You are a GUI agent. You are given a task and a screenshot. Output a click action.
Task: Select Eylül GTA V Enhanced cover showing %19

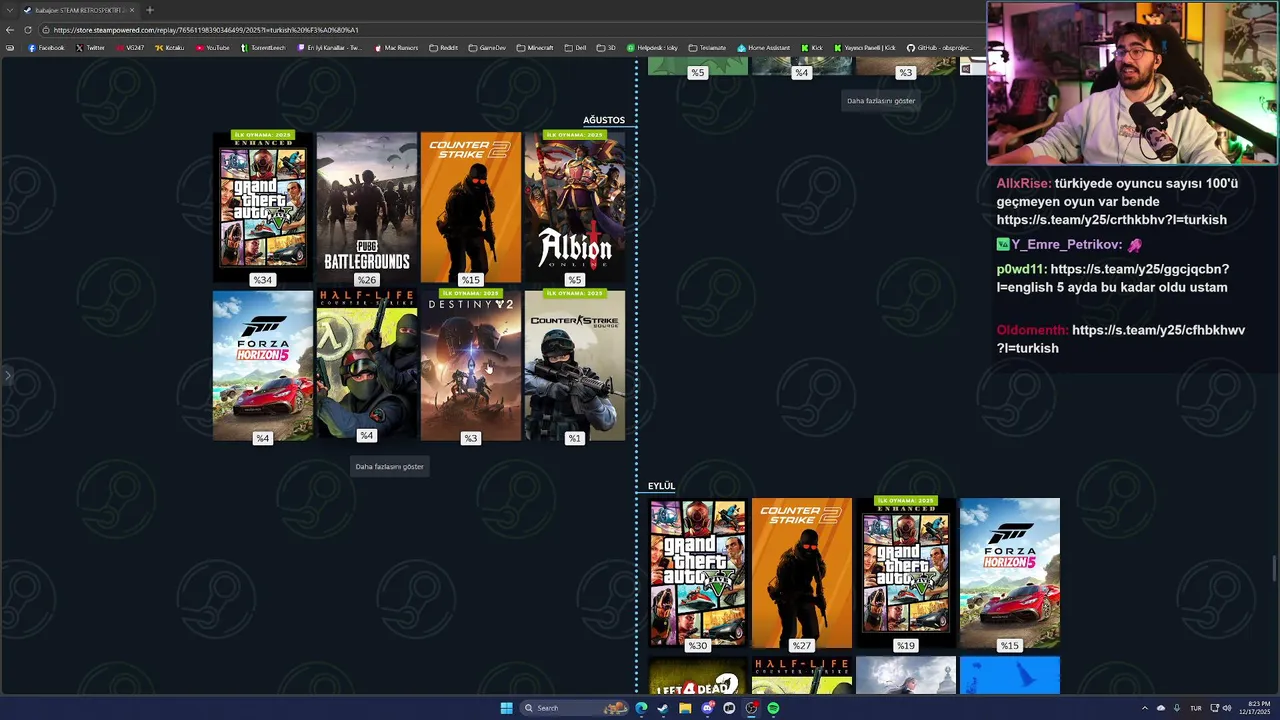point(906,574)
